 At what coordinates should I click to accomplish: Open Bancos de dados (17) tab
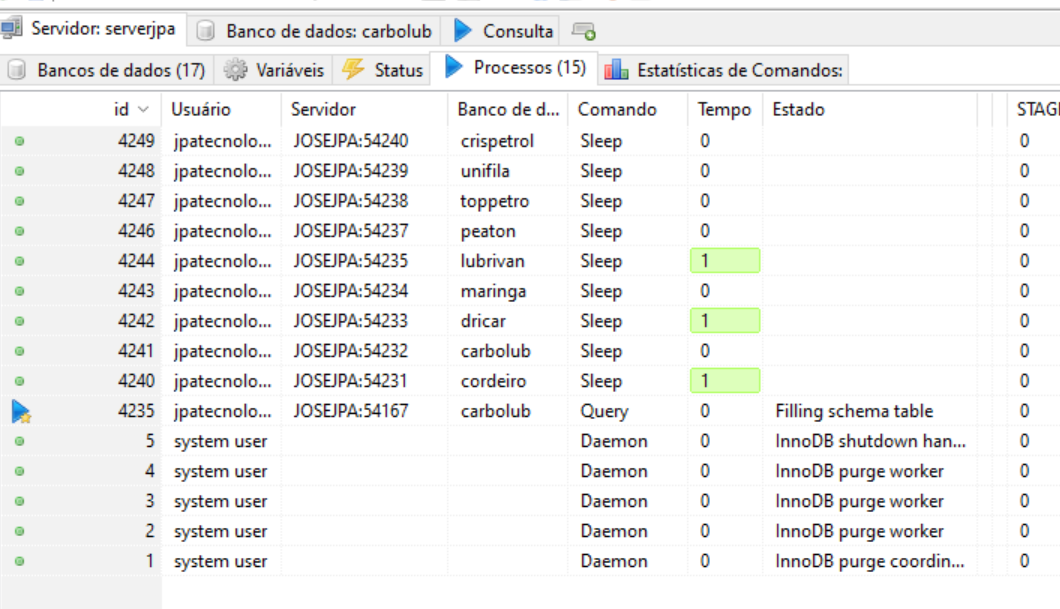[107, 70]
